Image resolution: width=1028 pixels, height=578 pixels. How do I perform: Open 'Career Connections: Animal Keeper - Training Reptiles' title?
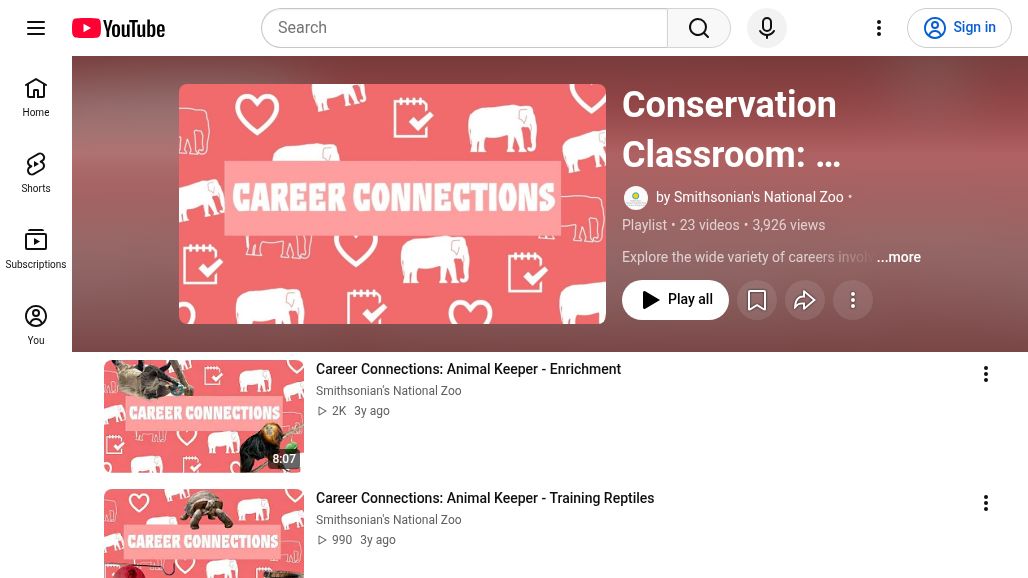point(484,498)
